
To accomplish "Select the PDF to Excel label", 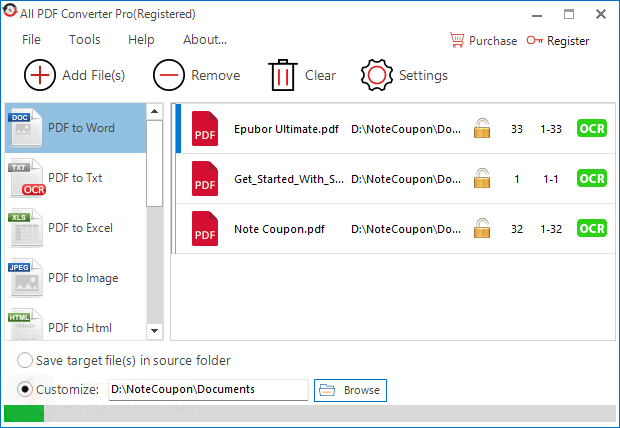I will tap(80, 228).
